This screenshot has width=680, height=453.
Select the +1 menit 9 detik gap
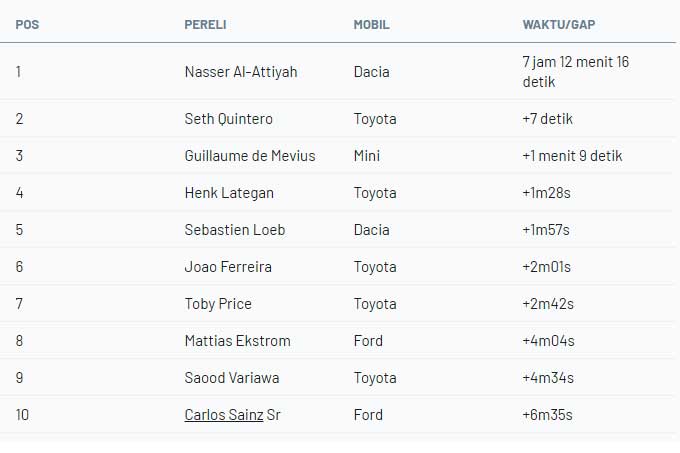pos(572,156)
